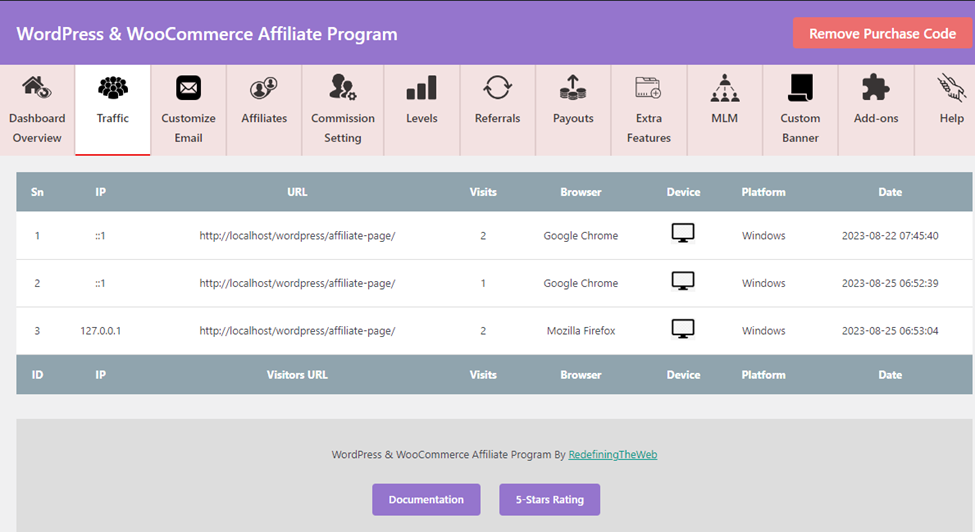Switch to the Dashboard Overview tab label
Viewport: 975px width, 532px height.
coord(37,128)
